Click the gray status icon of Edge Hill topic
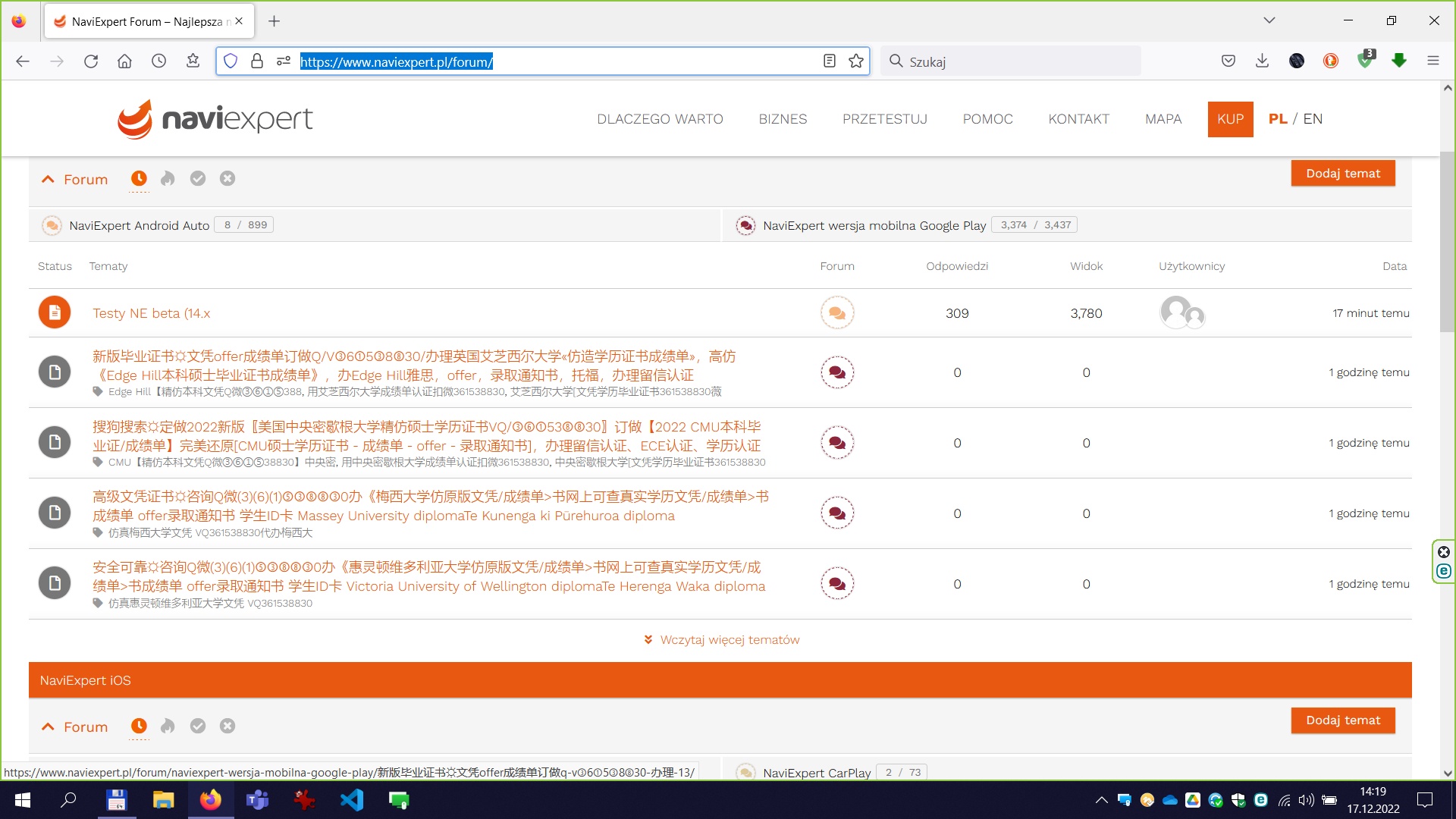The image size is (1456, 819). coord(55,372)
